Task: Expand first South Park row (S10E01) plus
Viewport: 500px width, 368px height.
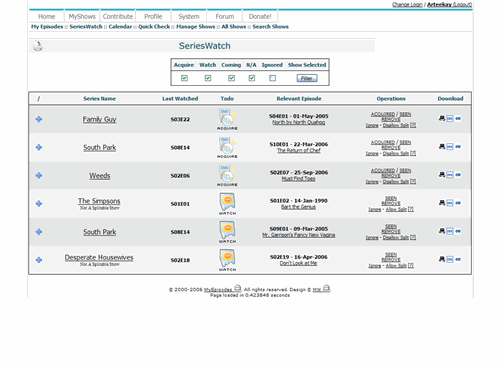Action: point(39,147)
